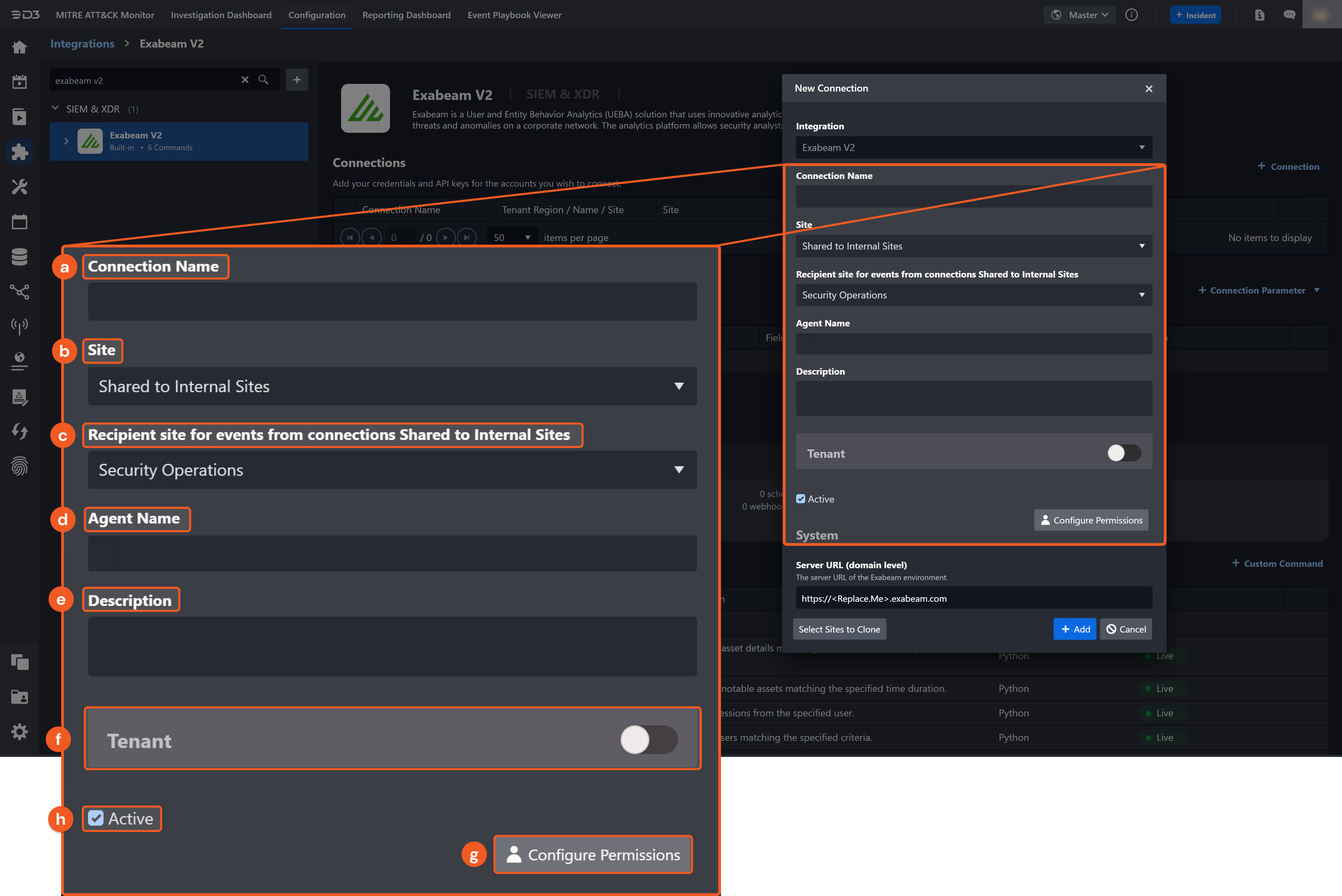Screen dimensions: 1342x896
Task: Open the fingerprint icon in sidebar
Action: point(20,466)
